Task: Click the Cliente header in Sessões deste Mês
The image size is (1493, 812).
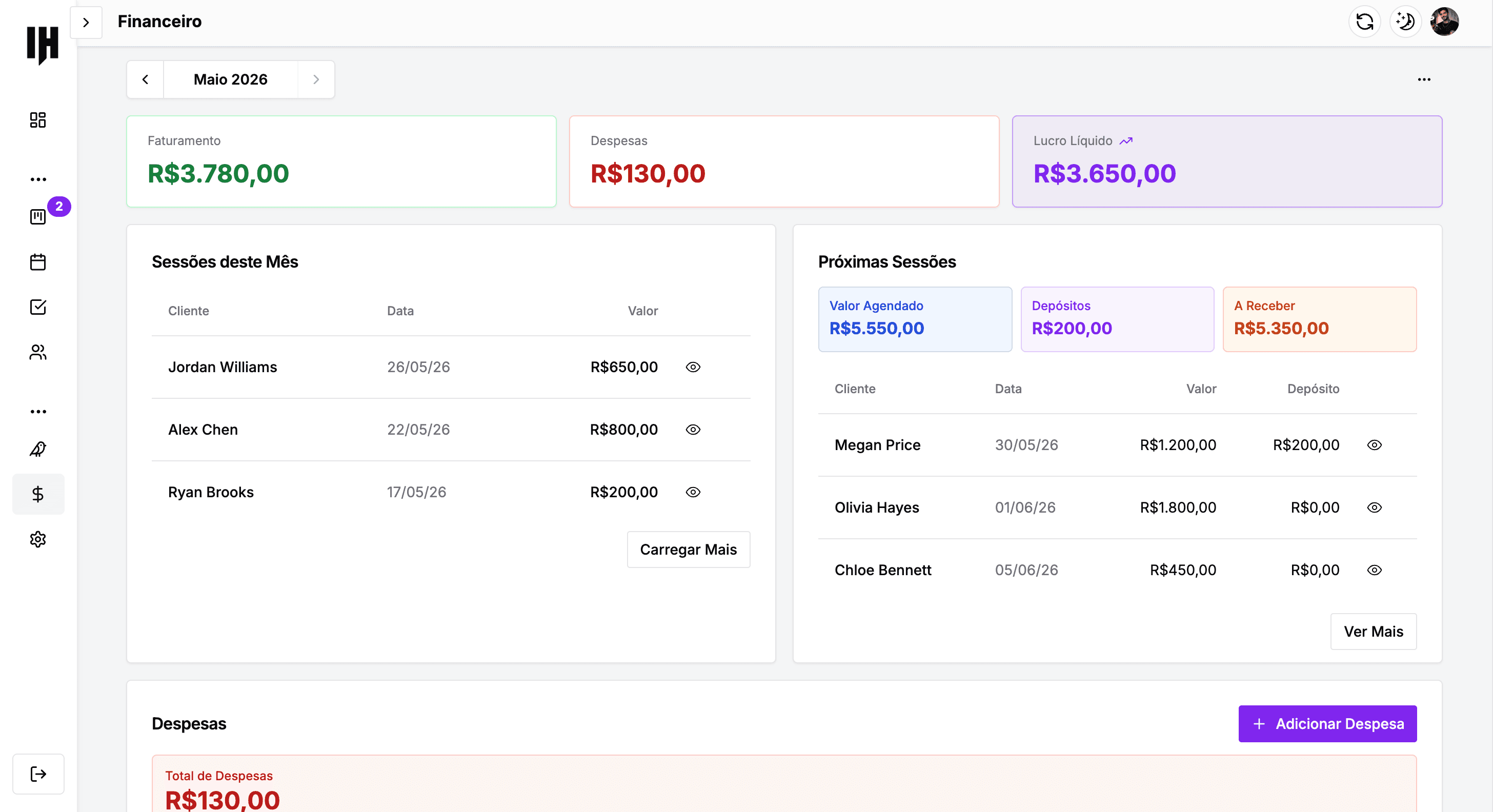Action: (188, 311)
